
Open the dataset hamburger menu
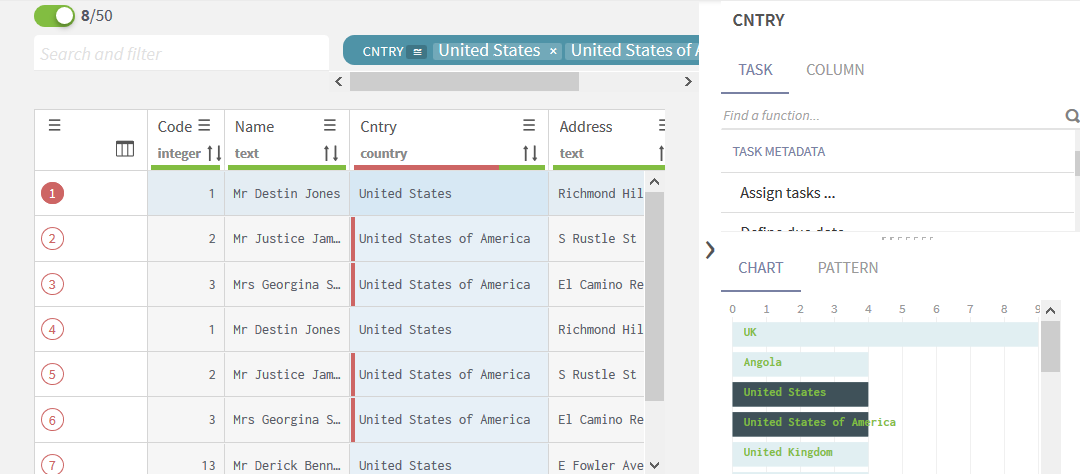pos(55,125)
